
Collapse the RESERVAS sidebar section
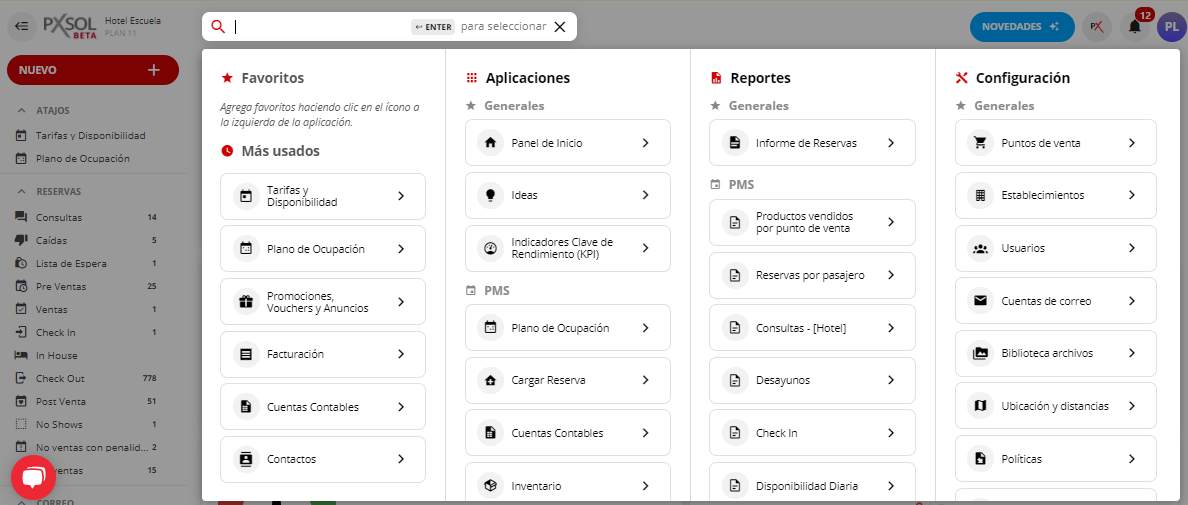pos(21,191)
